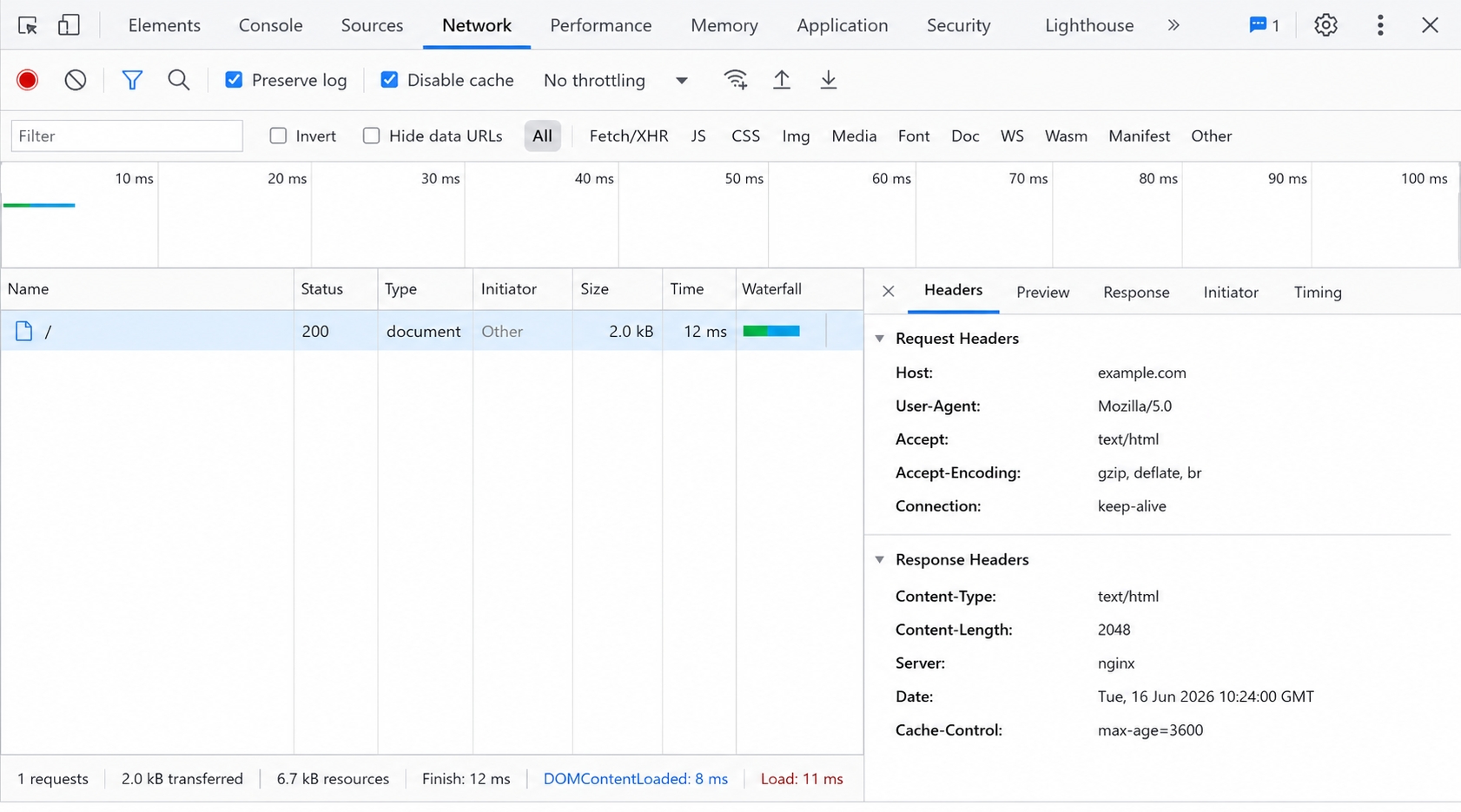This screenshot has width=1461, height=812.
Task: Focus the Filter text field
Action: coord(127,135)
